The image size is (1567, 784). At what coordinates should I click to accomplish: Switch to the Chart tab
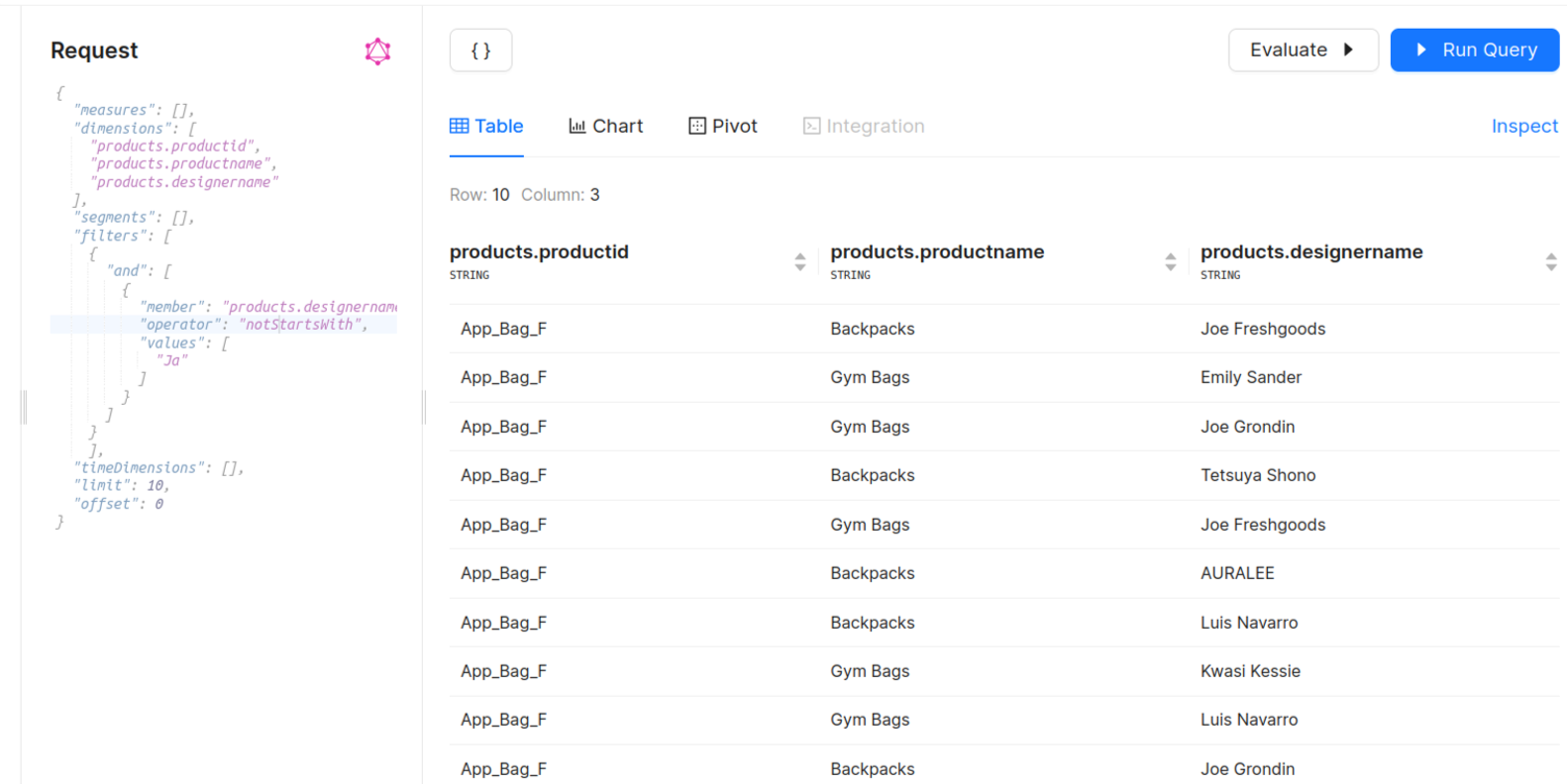pyautogui.click(x=606, y=126)
